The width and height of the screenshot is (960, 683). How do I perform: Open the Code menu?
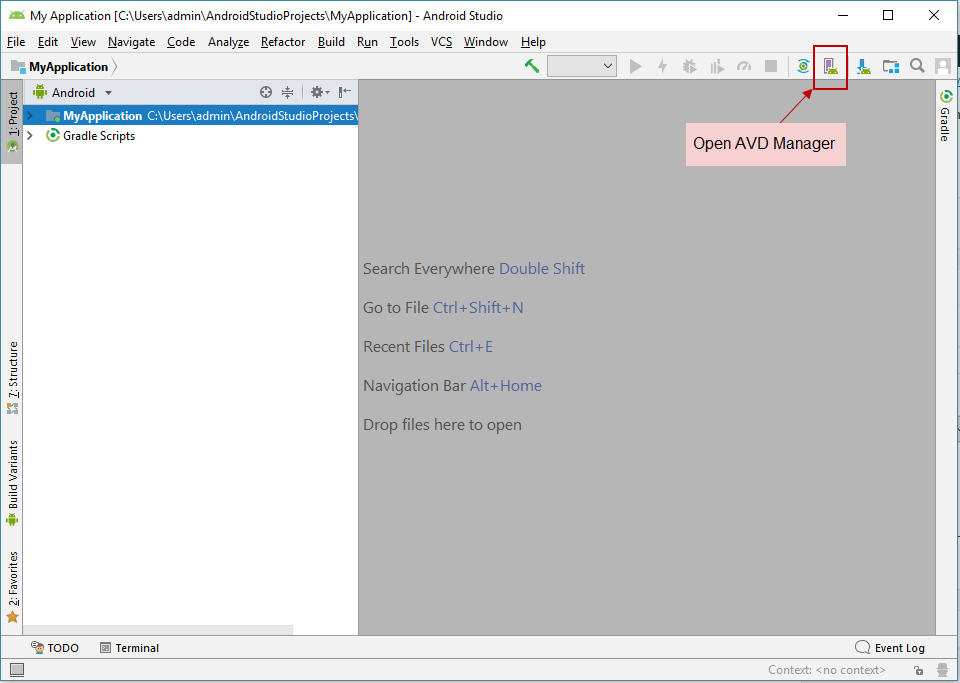[181, 42]
